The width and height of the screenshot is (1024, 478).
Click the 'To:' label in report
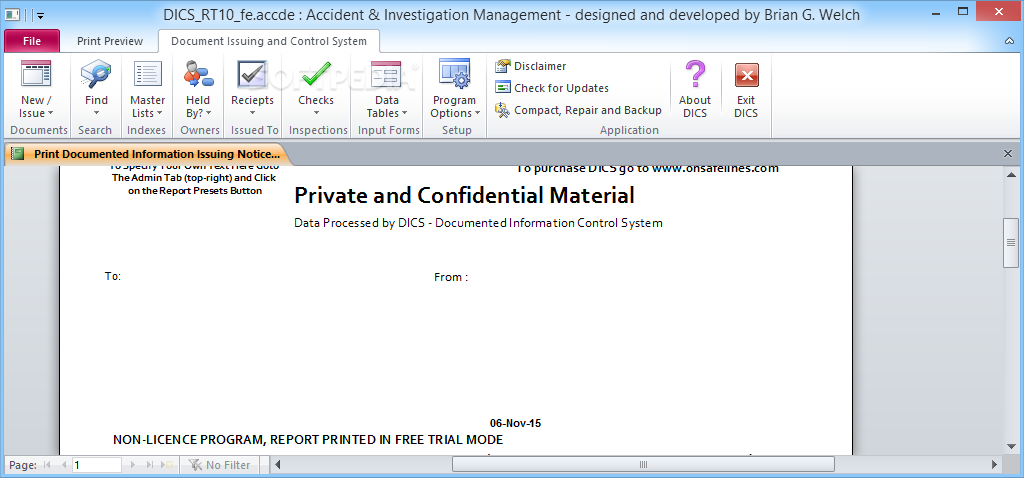112,276
